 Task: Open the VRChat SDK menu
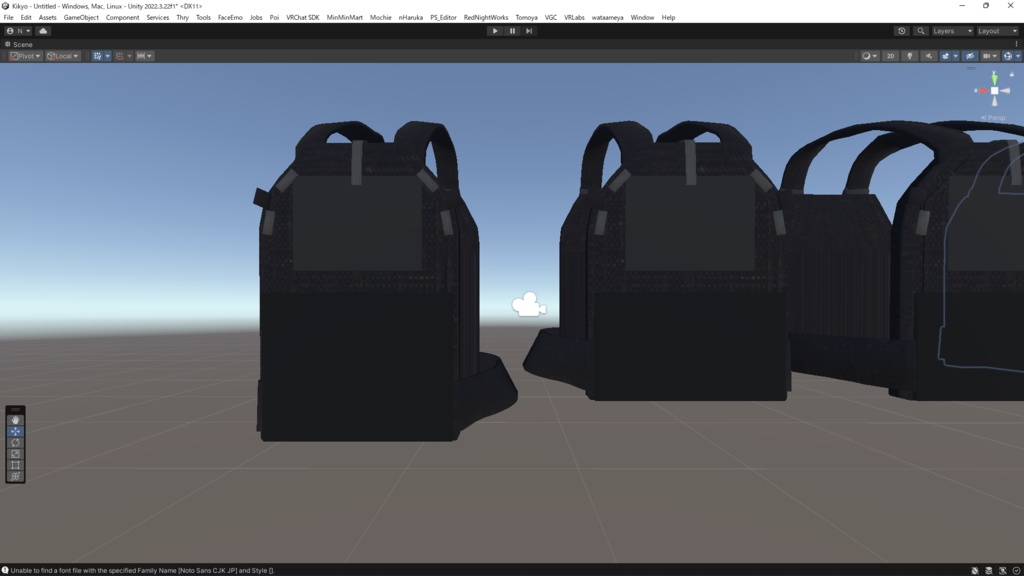pyautogui.click(x=302, y=18)
